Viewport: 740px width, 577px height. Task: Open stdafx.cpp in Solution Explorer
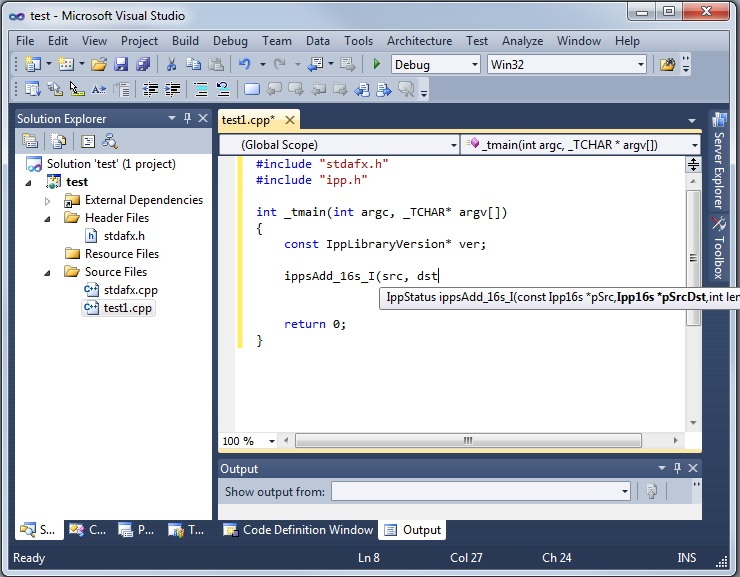(130, 290)
